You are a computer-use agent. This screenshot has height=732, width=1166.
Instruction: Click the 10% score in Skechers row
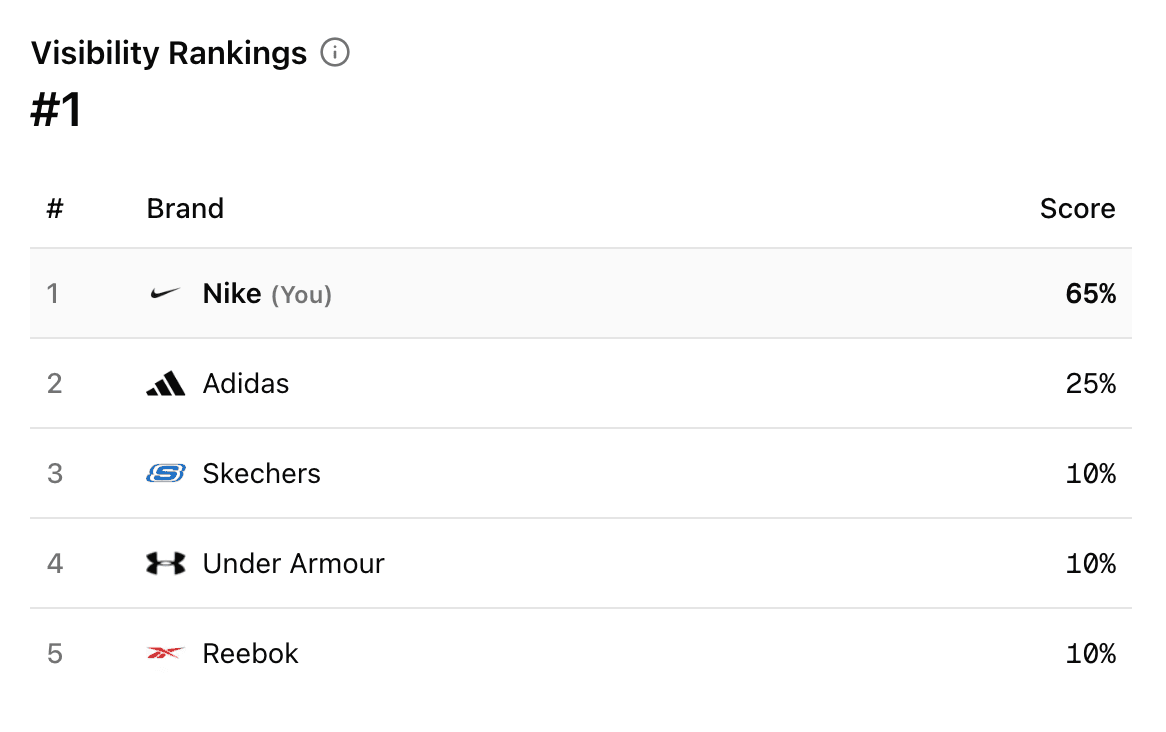(1090, 473)
